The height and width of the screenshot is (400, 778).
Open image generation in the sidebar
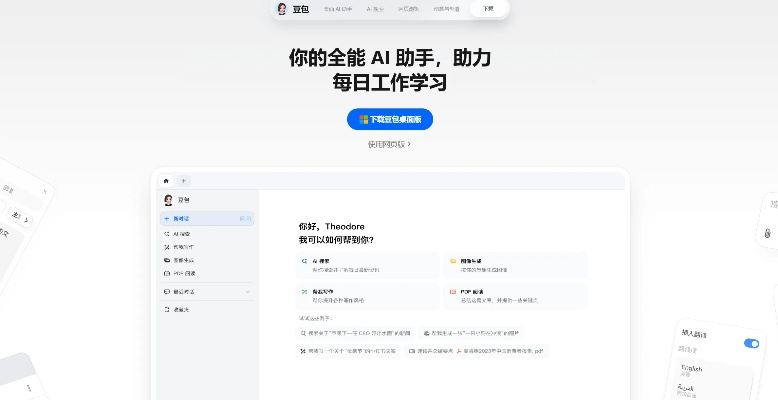[x=181, y=259]
